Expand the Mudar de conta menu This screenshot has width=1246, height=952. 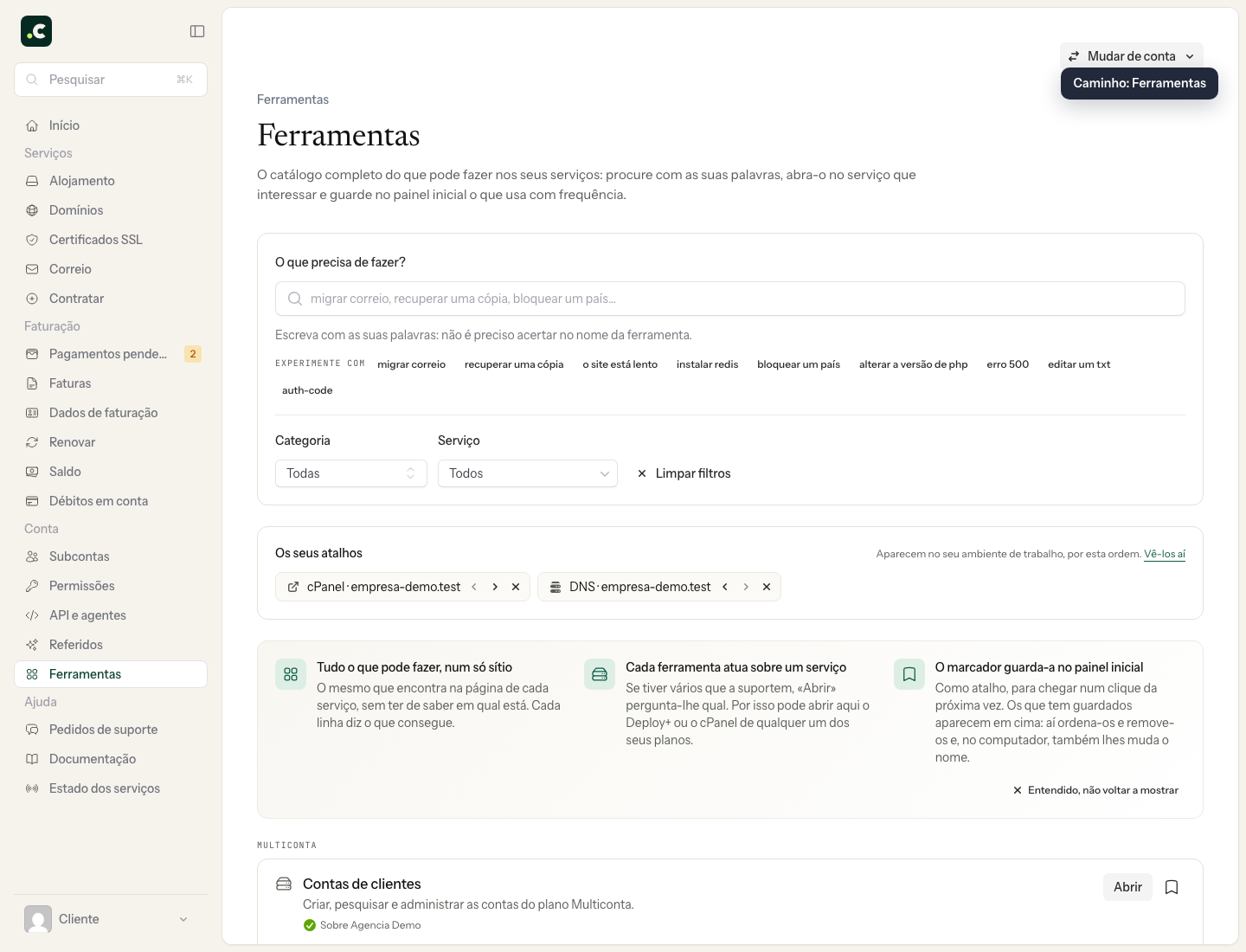[x=1132, y=56]
